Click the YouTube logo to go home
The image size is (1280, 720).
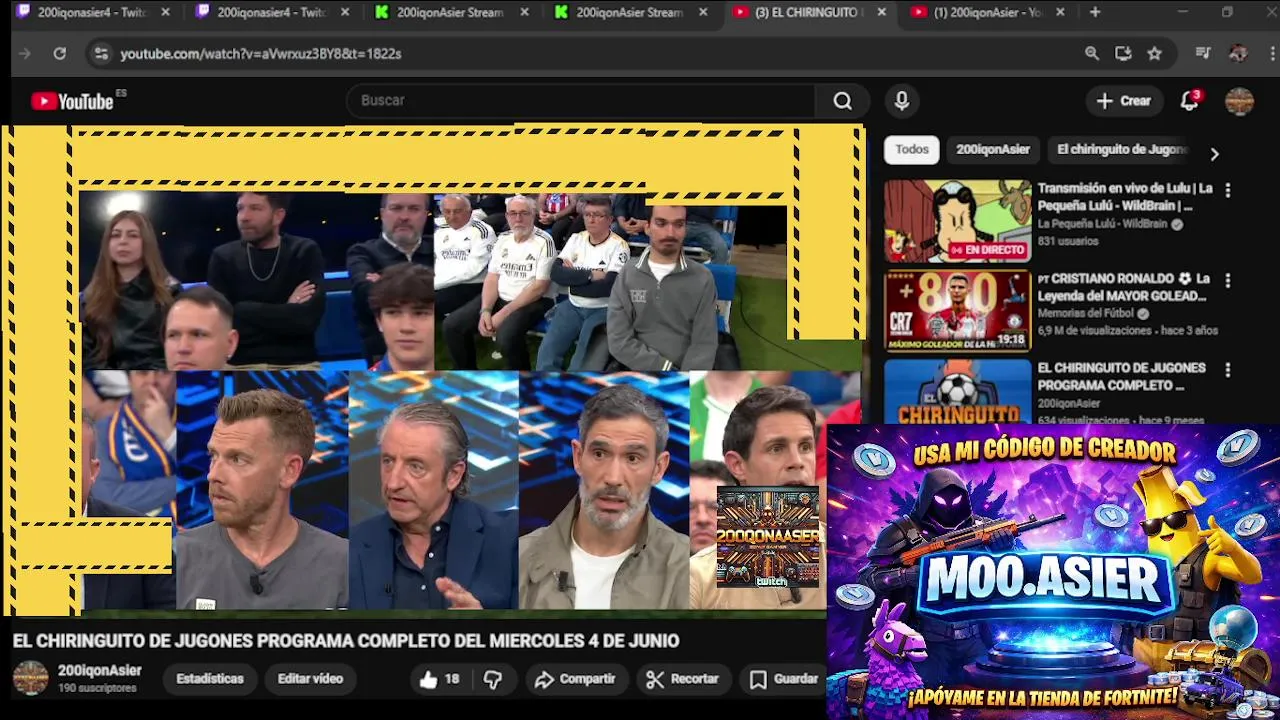click(x=72, y=101)
